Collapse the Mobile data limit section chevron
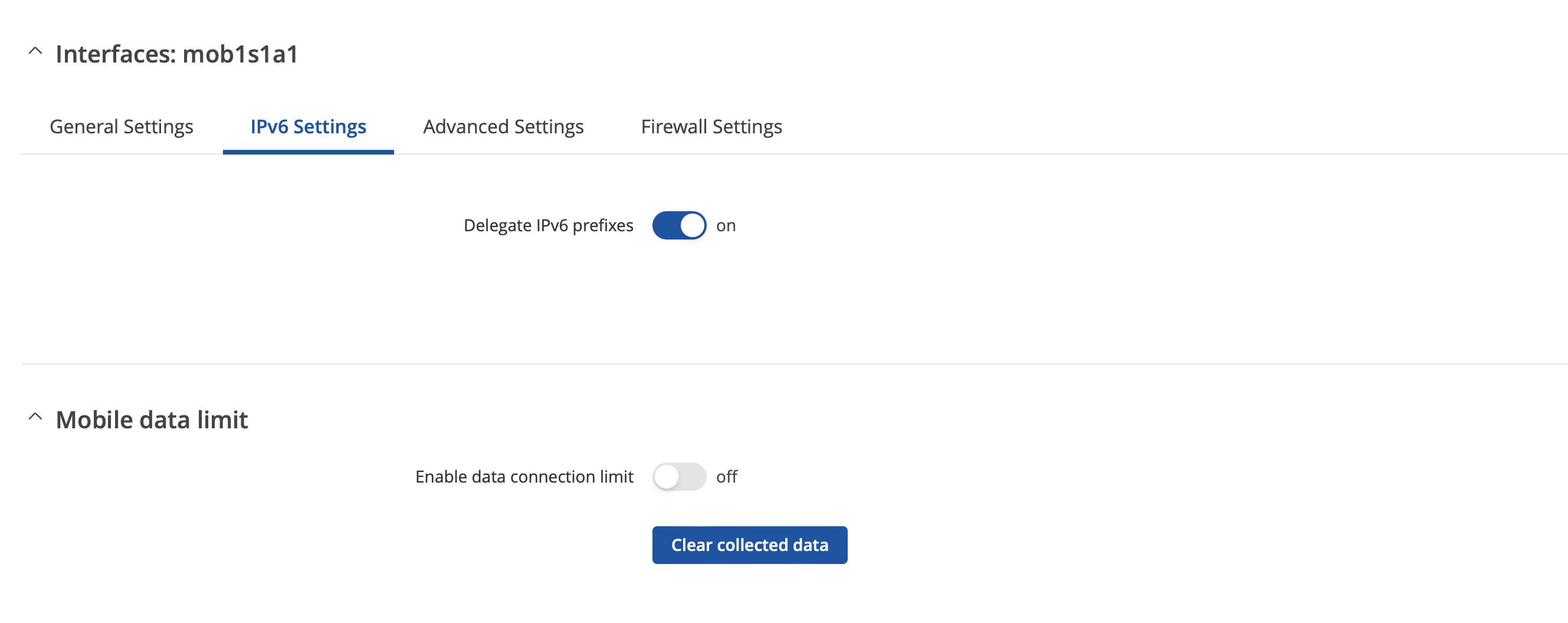Viewport: 1568px width, 623px height. pos(35,417)
